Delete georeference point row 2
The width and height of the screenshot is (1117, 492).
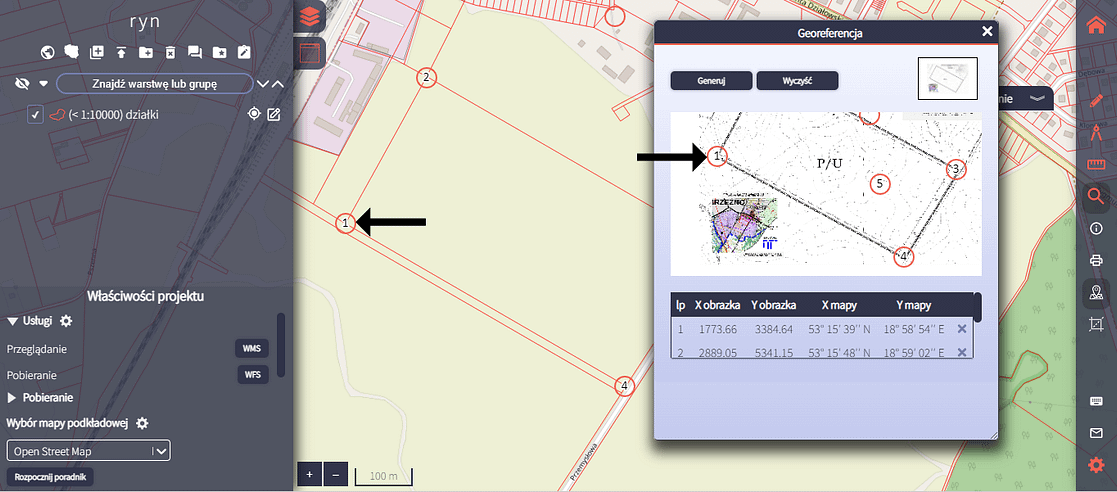click(x=962, y=352)
